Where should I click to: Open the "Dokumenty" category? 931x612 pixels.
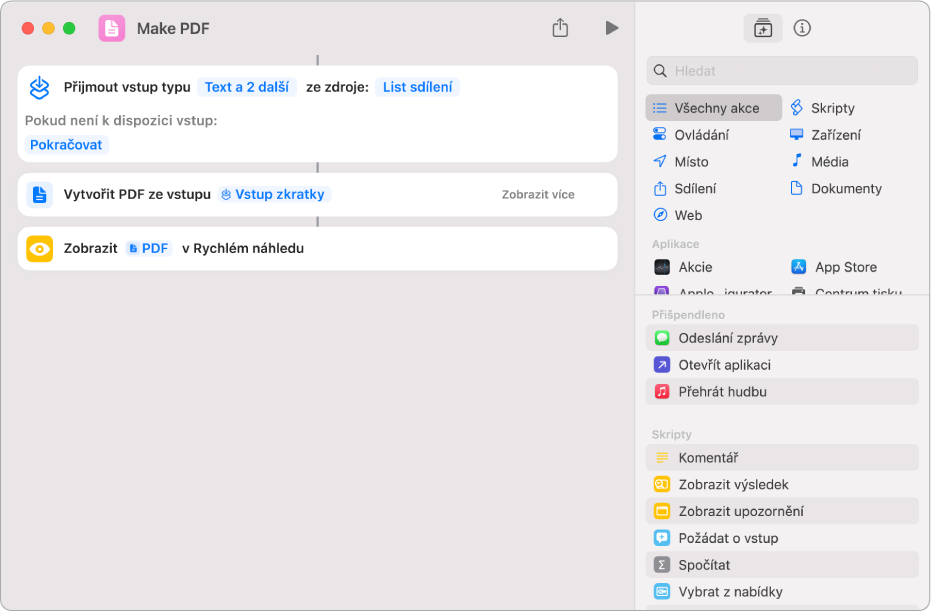(845, 188)
